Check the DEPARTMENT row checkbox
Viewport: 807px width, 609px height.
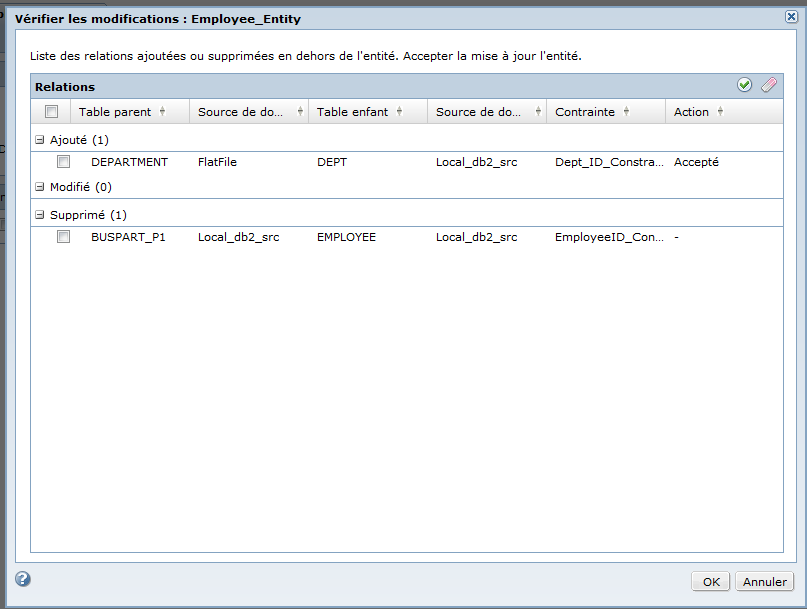(63, 161)
